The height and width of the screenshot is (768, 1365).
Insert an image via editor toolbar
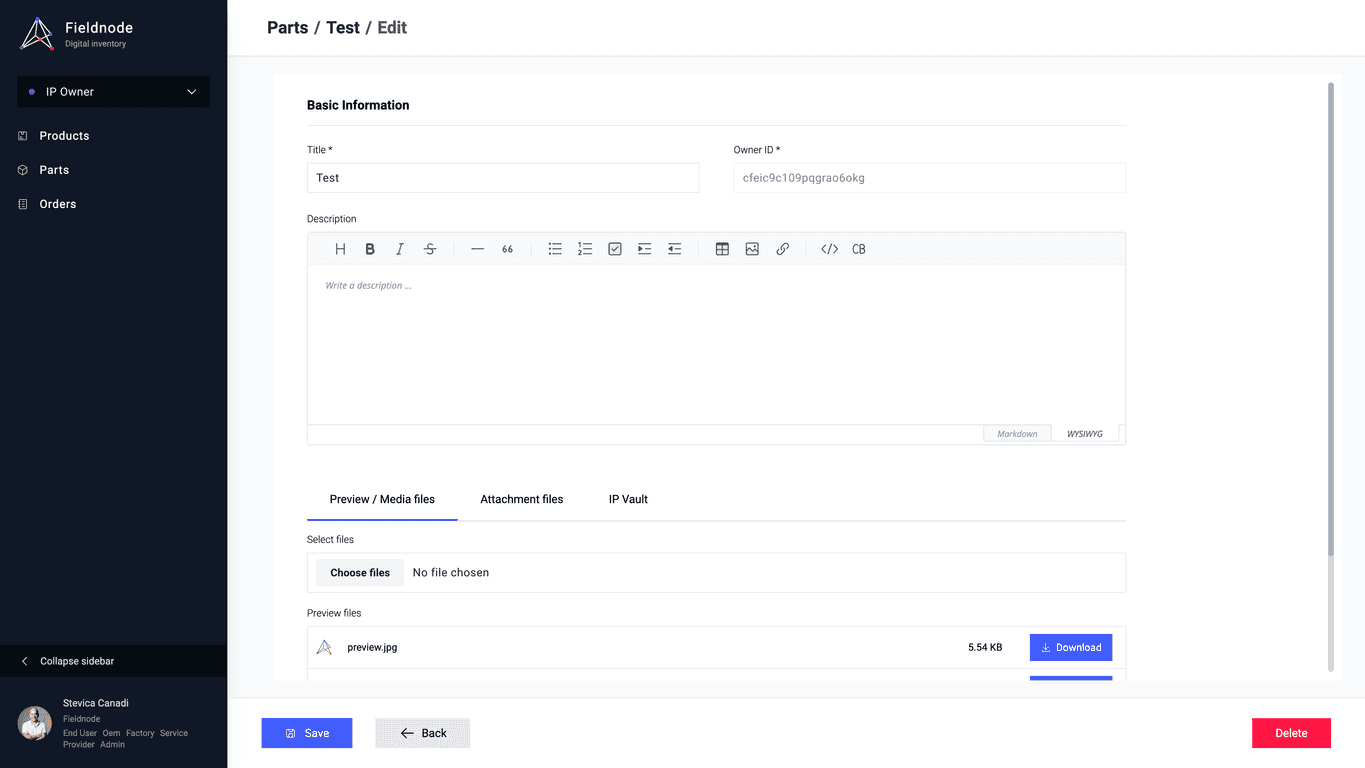[752, 249]
